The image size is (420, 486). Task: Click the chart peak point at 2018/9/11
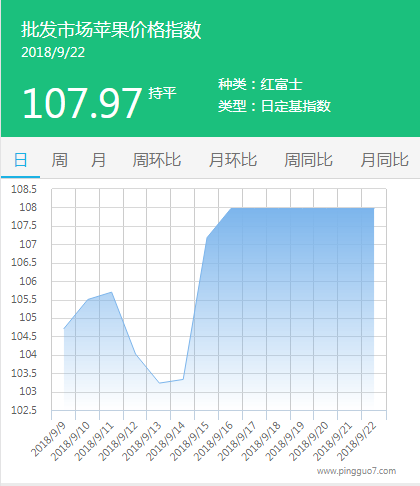[112, 292]
